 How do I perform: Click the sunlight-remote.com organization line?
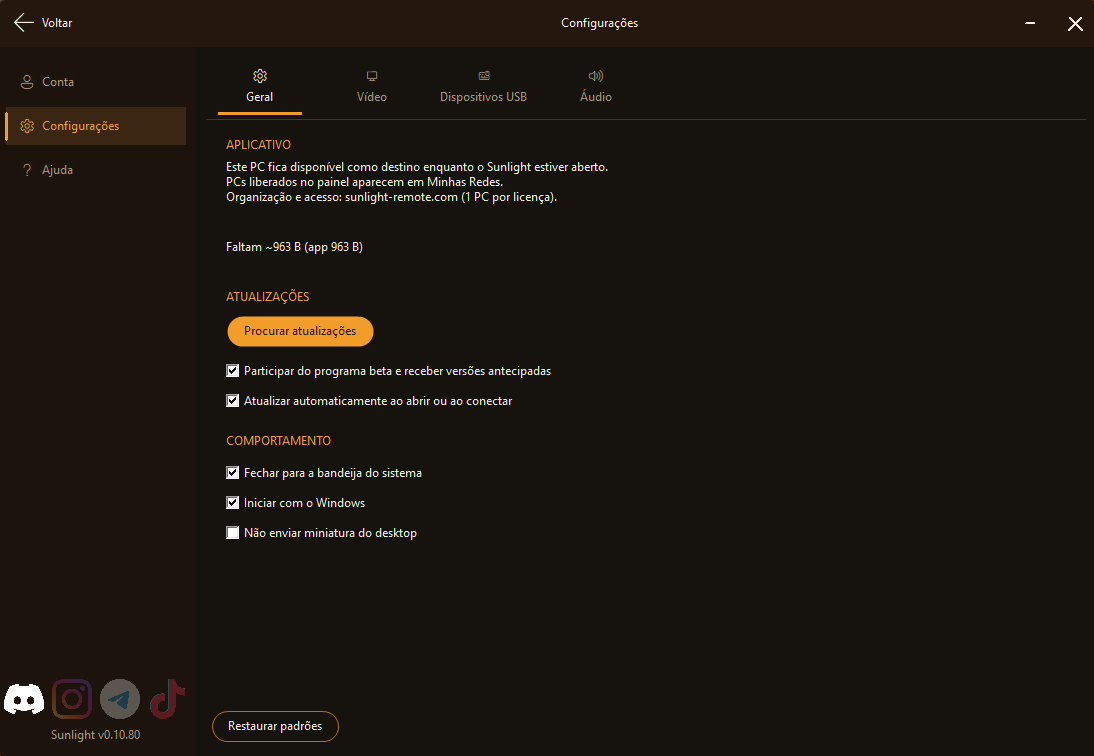click(391, 197)
